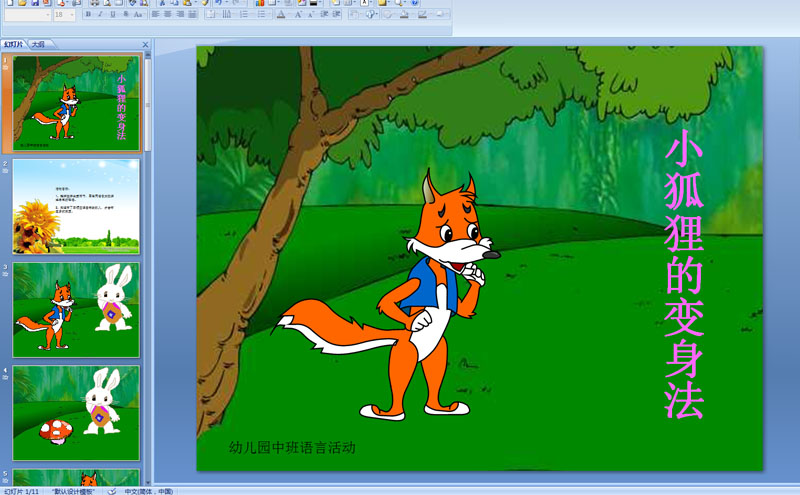Image resolution: width=800 pixels, height=495 pixels.
Task: Click the insert chart icon
Action: click(x=260, y=3)
